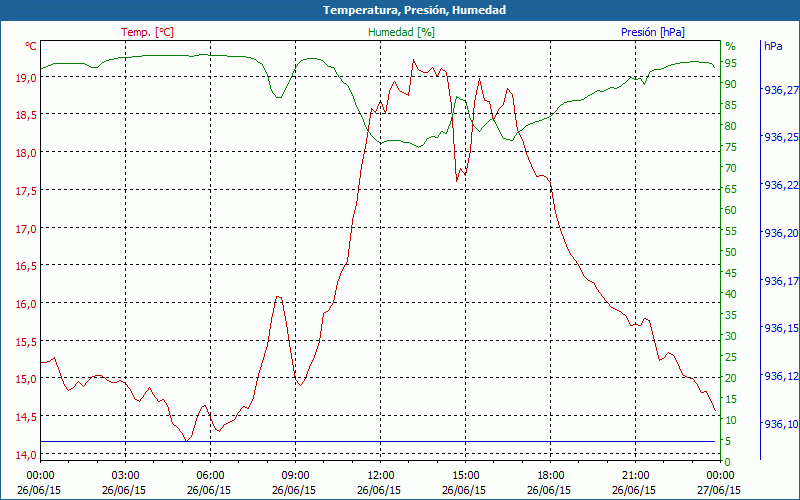Click temperature axis value 14,5
The image size is (800, 500).
[26, 417]
